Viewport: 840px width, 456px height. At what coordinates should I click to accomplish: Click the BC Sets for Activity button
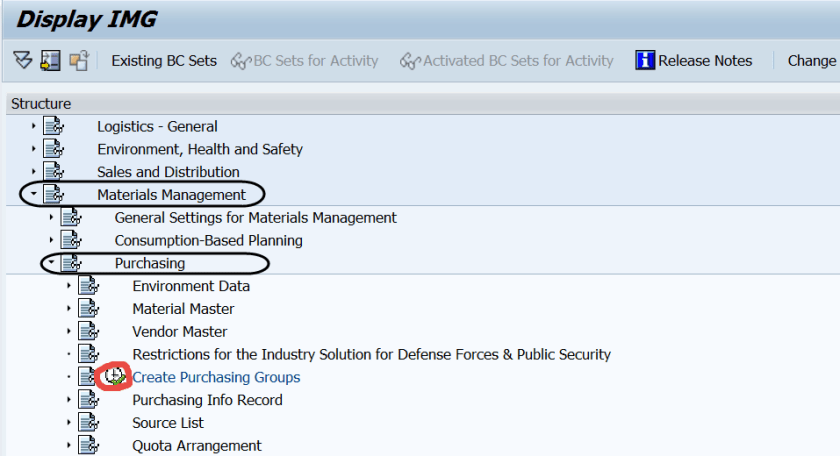tap(305, 61)
